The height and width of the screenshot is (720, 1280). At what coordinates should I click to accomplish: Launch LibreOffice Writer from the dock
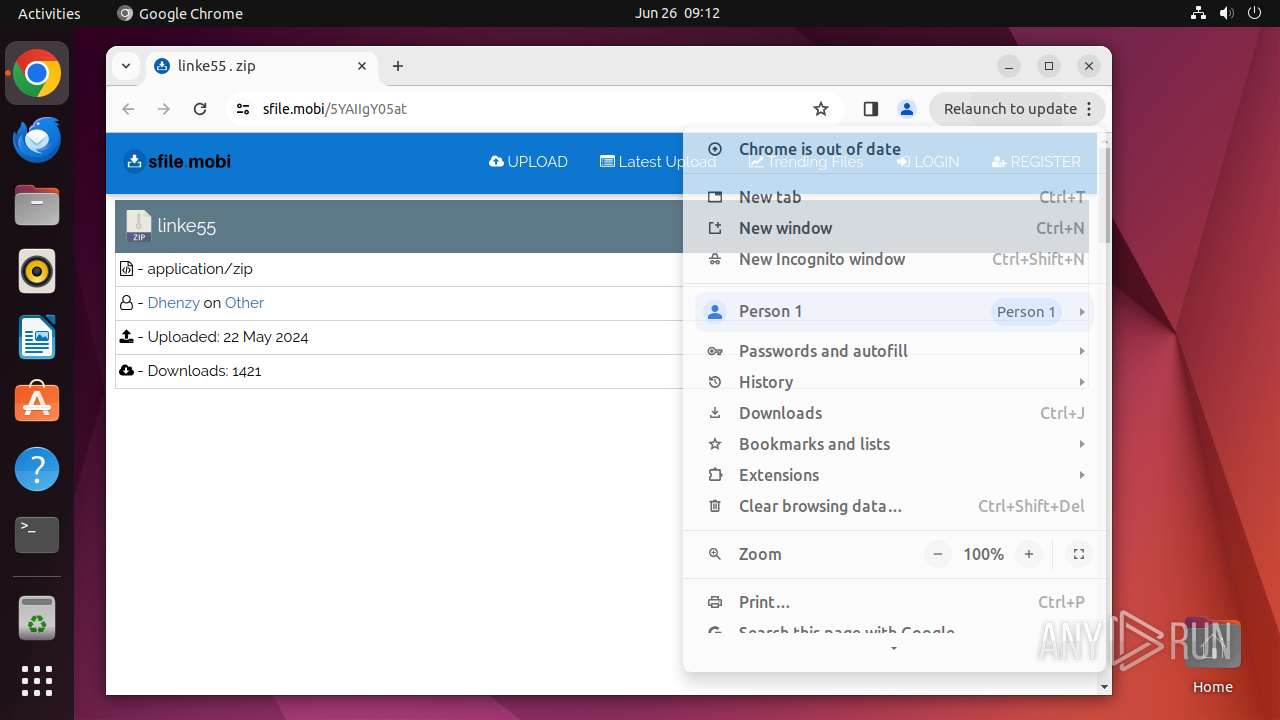coord(37,337)
